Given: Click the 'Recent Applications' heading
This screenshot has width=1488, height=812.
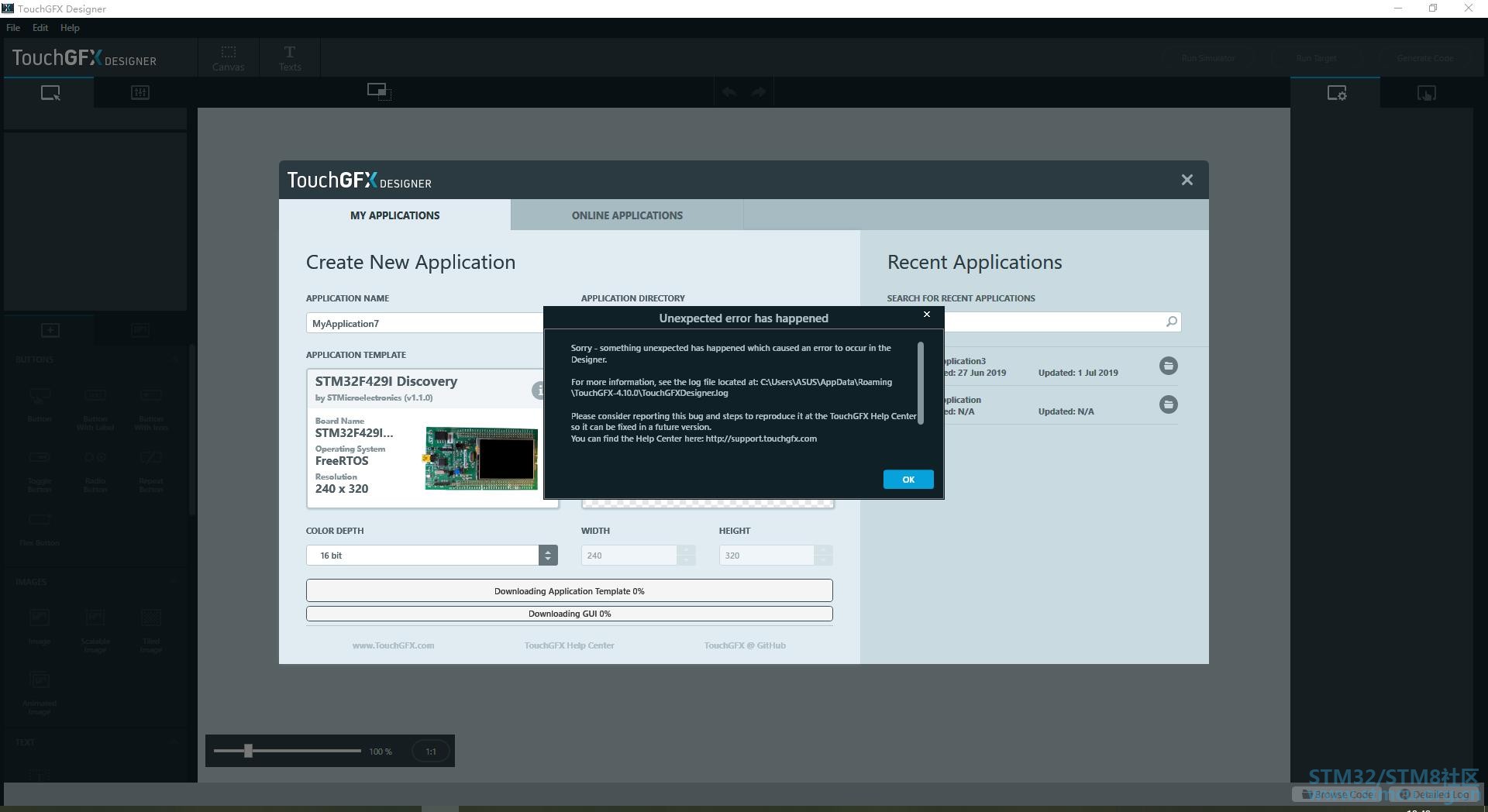Looking at the screenshot, I should [974, 262].
